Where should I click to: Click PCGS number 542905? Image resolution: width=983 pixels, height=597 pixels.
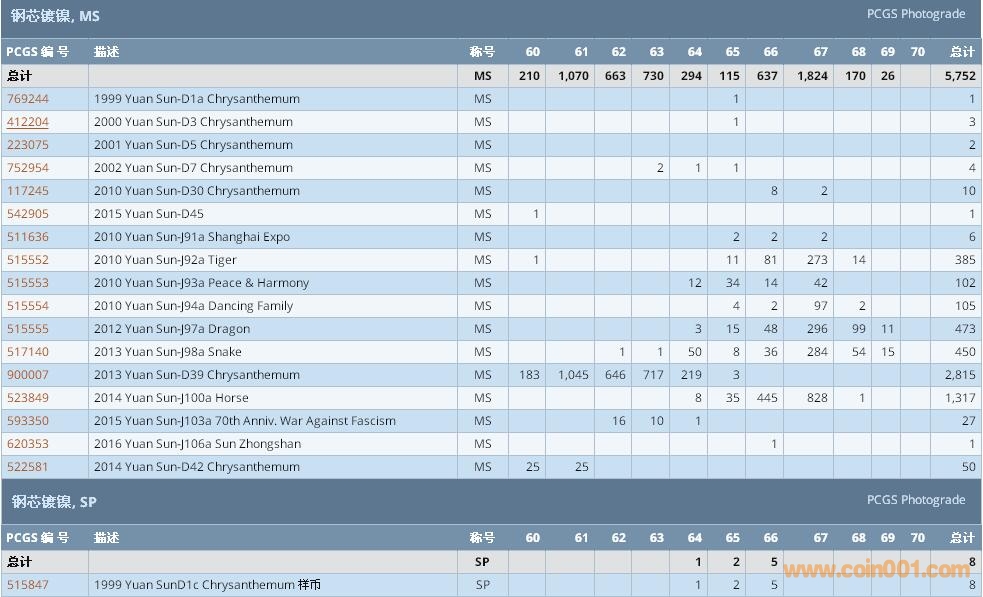(28, 214)
